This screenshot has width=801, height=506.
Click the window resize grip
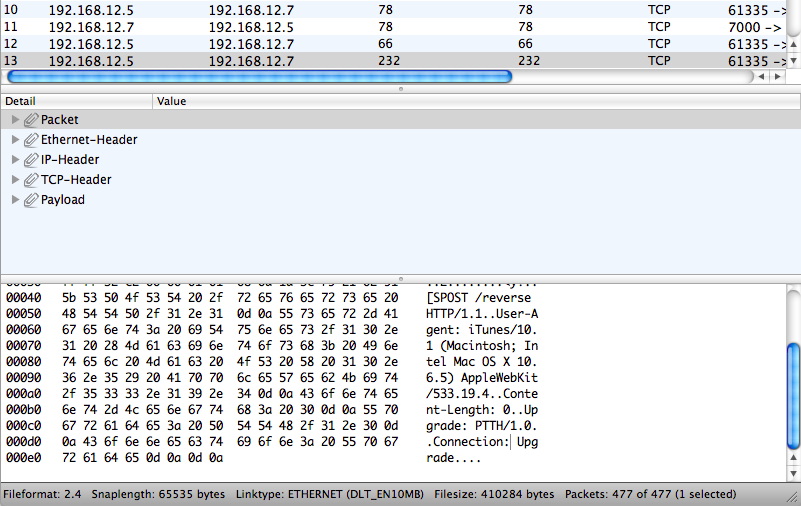[x=793, y=497]
